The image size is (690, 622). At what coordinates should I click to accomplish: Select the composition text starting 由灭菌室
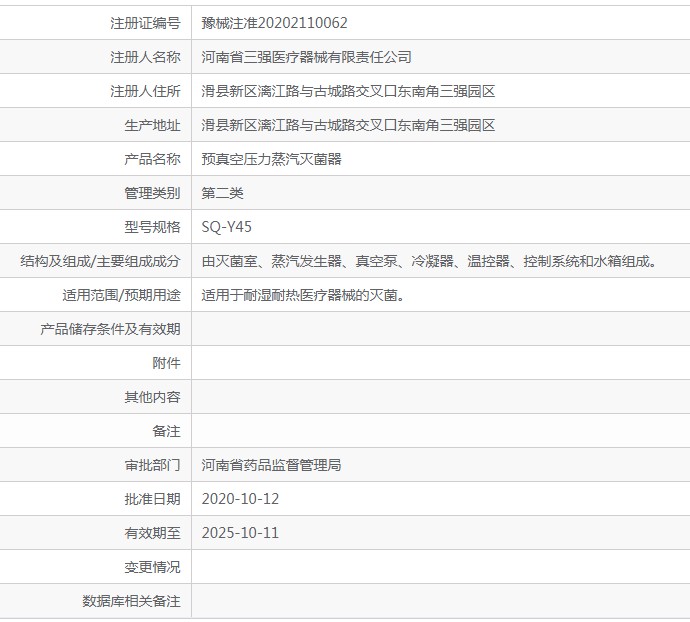click(430, 261)
